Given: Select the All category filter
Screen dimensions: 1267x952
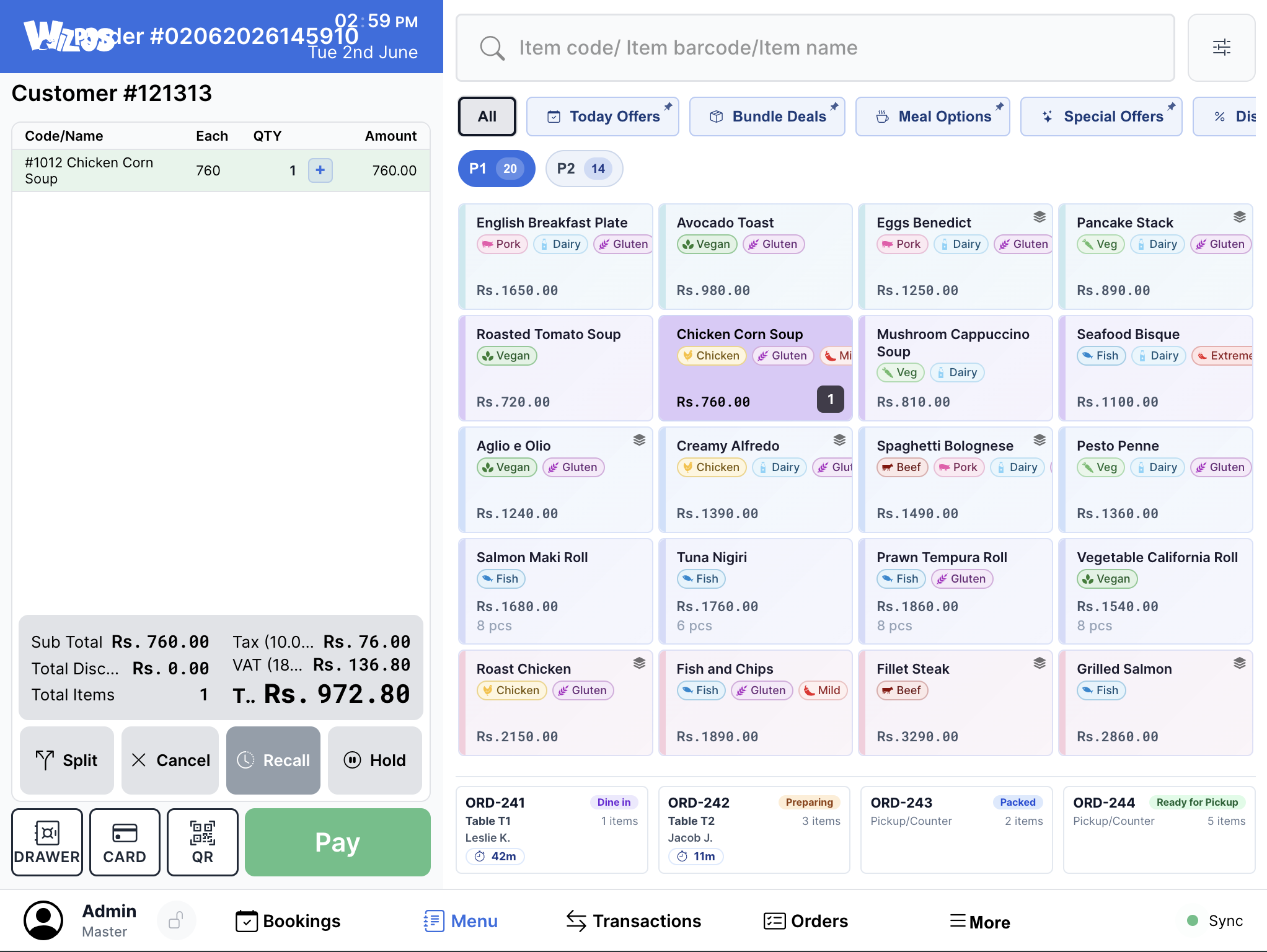Looking at the screenshot, I should (x=487, y=117).
